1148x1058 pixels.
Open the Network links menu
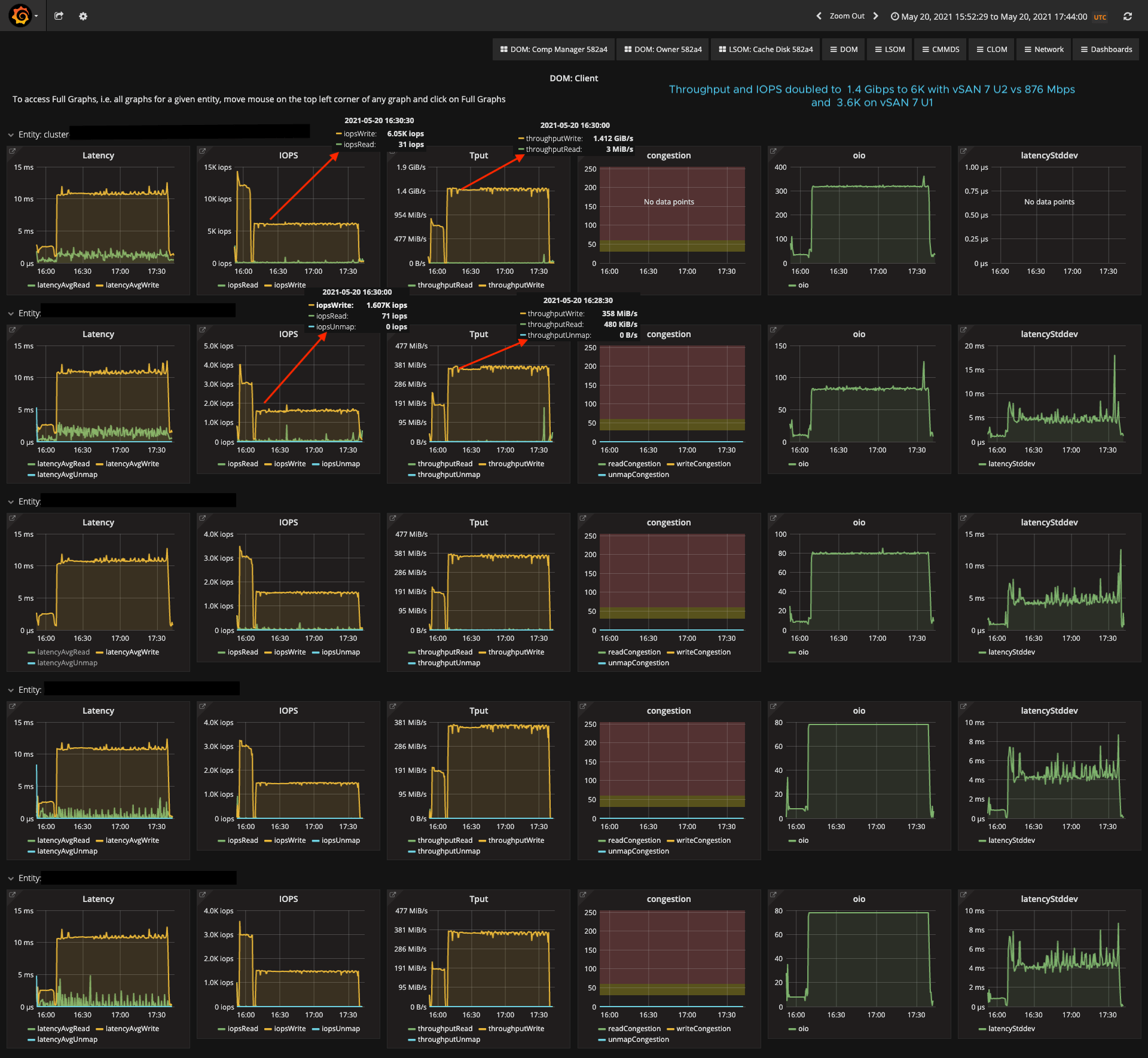pos(1044,50)
